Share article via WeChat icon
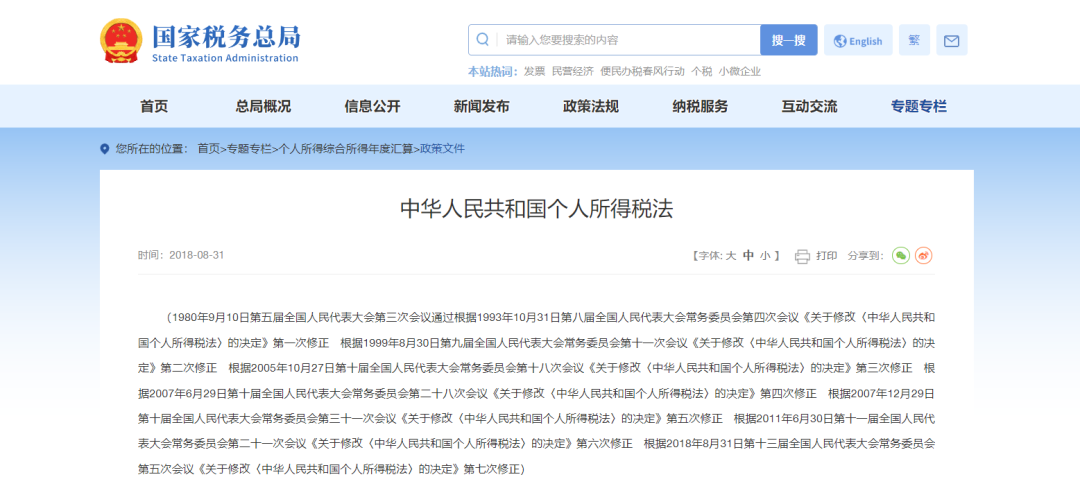The width and height of the screenshot is (1080, 495). [x=900, y=256]
